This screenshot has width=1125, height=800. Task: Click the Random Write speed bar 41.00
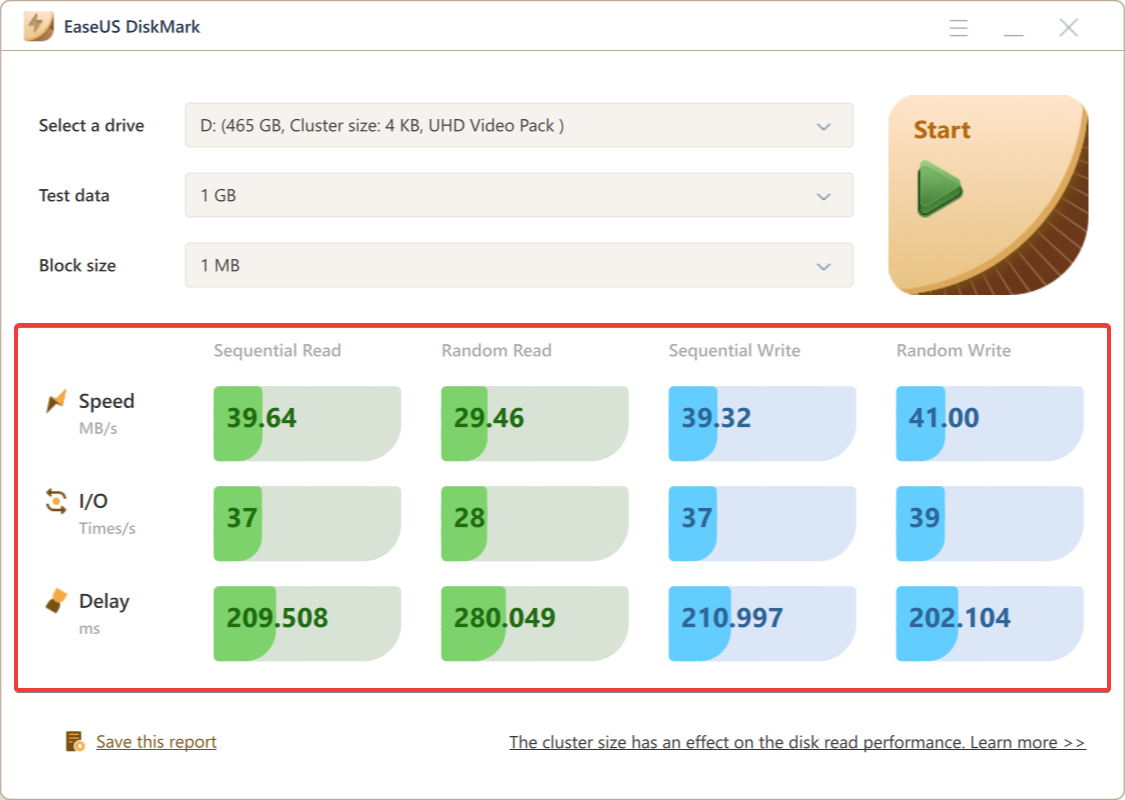[x=989, y=423]
